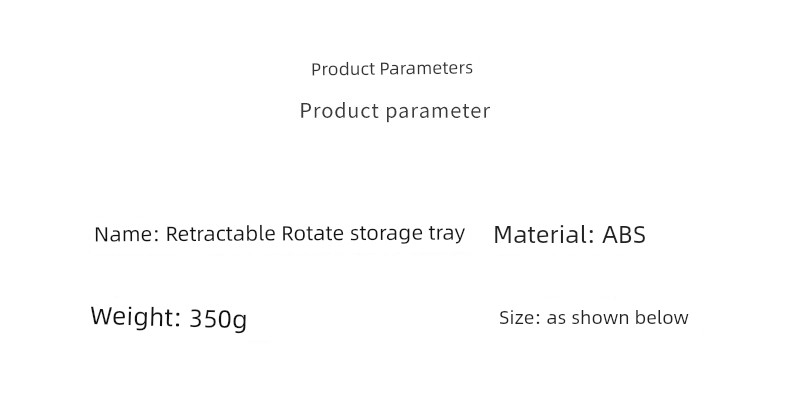Click the word 'as' after 'Size:'
Image resolution: width=790 pixels, height=397 pixels.
pos(557,318)
